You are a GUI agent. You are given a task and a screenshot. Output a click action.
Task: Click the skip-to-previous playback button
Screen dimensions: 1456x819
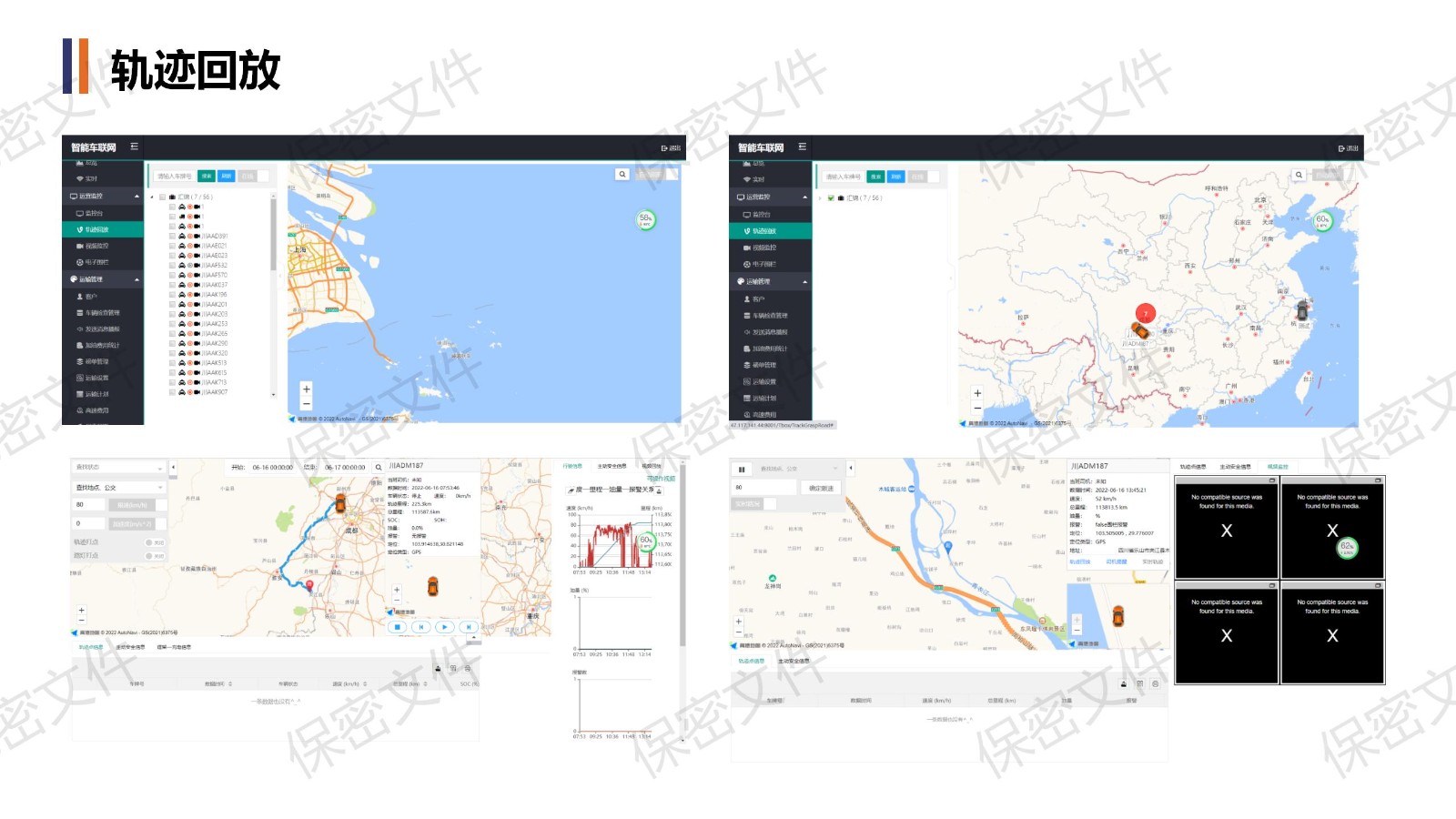pyautogui.click(x=420, y=627)
